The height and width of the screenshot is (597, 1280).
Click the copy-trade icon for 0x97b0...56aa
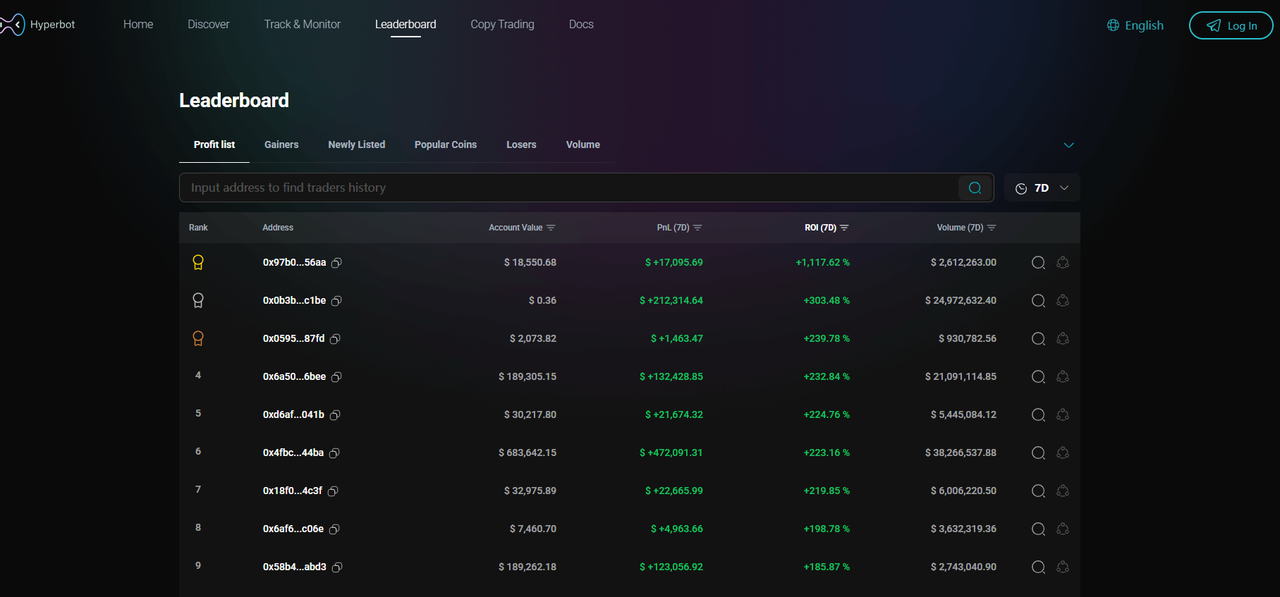pyautogui.click(x=1062, y=263)
